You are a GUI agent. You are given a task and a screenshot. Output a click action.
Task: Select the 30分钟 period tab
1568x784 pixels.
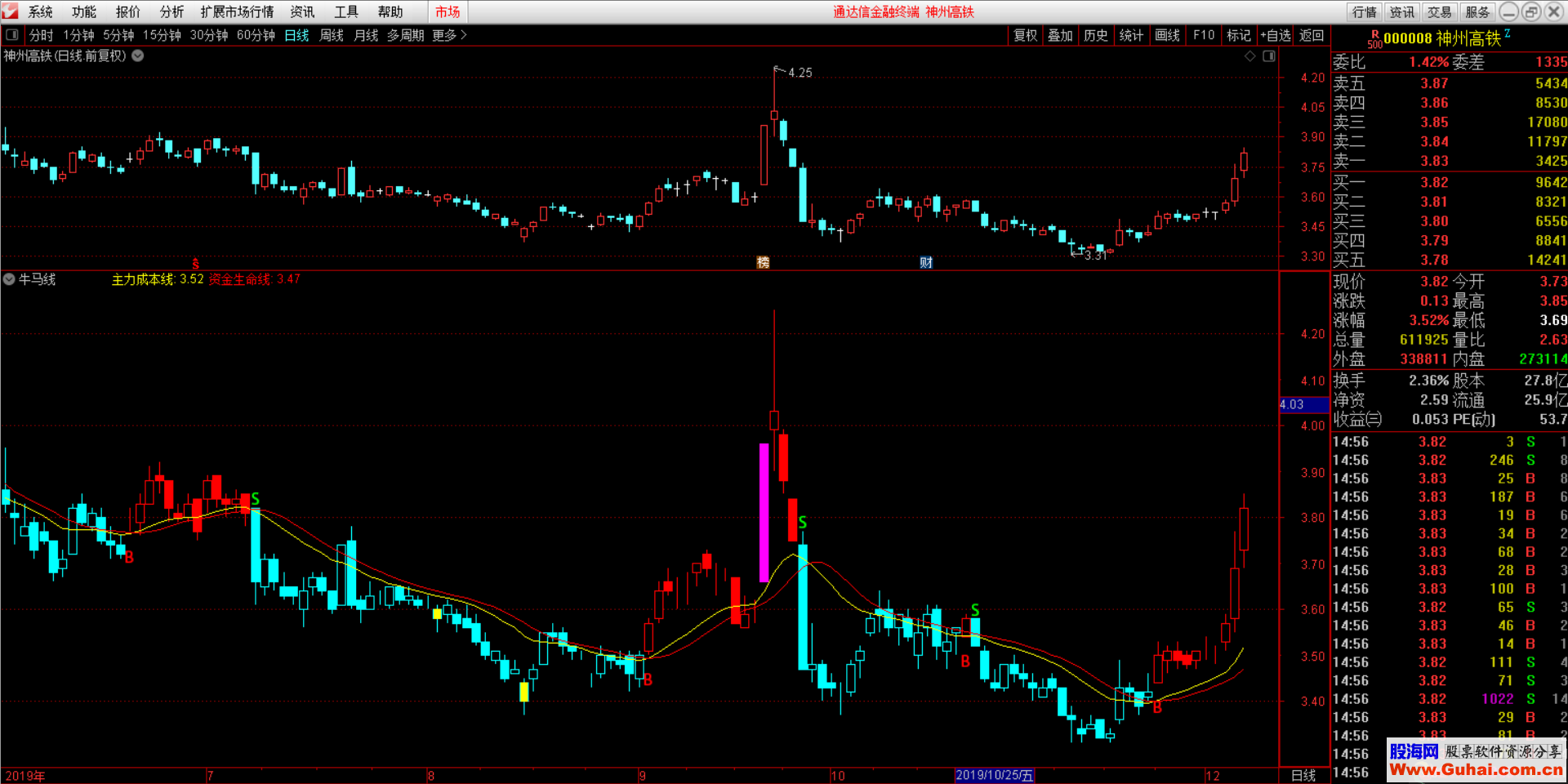tap(209, 35)
